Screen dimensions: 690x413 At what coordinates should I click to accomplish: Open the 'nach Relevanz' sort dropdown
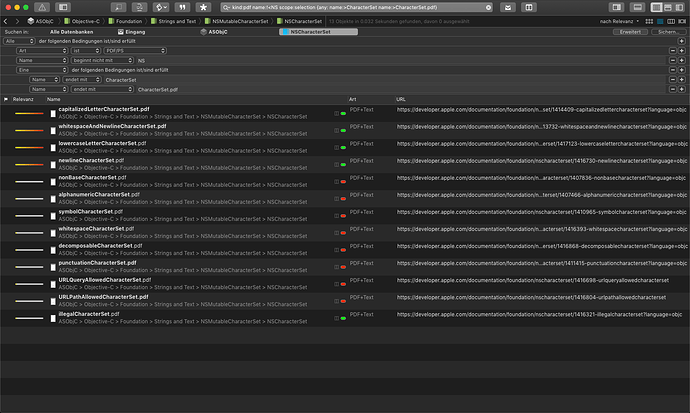pos(619,21)
